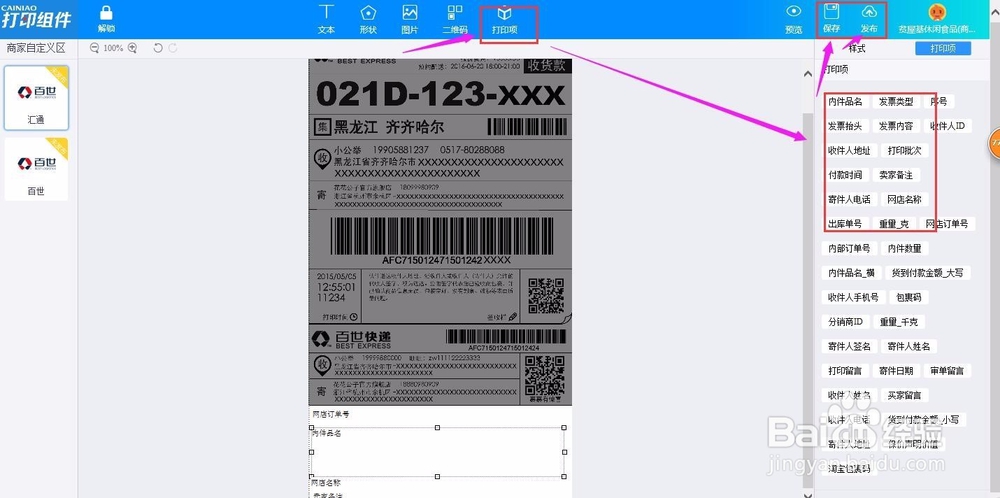Open the merchant account avatar

[936, 12]
